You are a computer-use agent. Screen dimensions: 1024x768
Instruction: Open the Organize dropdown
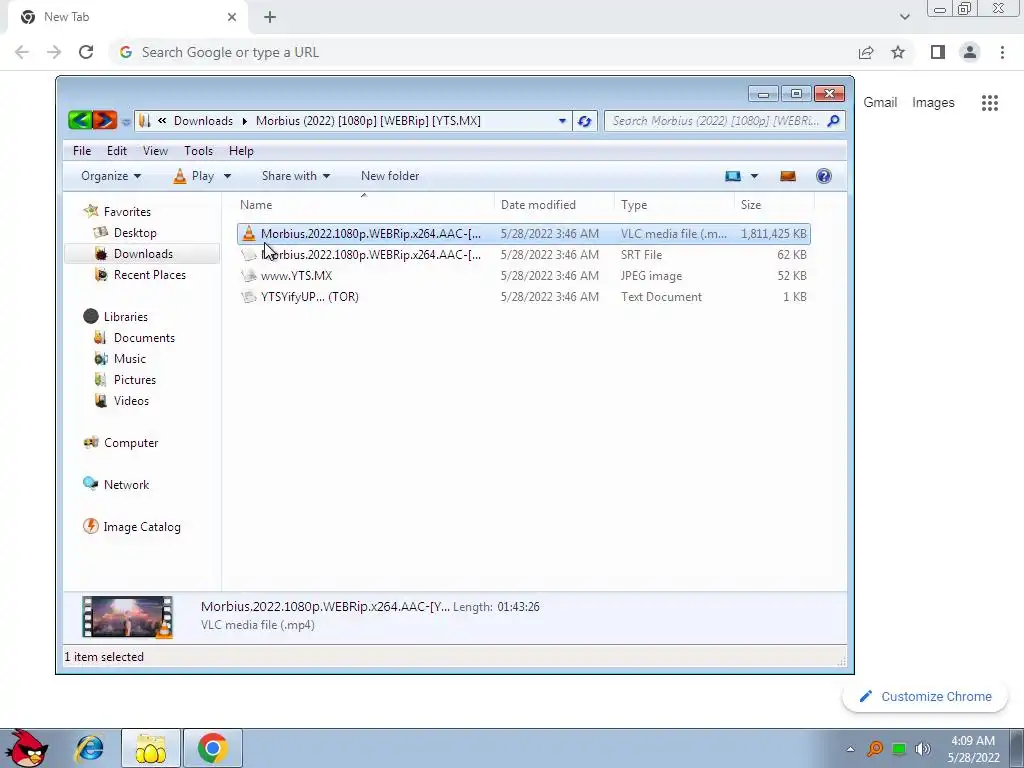pos(111,176)
